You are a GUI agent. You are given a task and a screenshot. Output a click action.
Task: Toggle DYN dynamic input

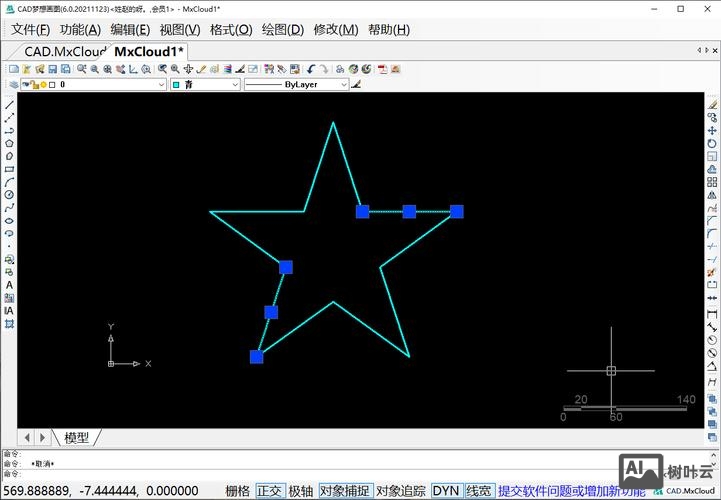coord(445,491)
